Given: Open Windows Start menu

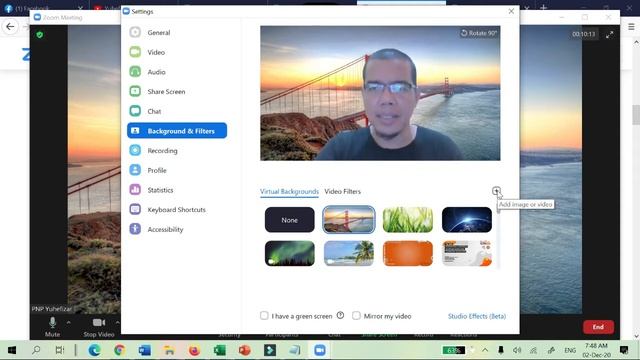Looking at the screenshot, I should coord(12,350).
